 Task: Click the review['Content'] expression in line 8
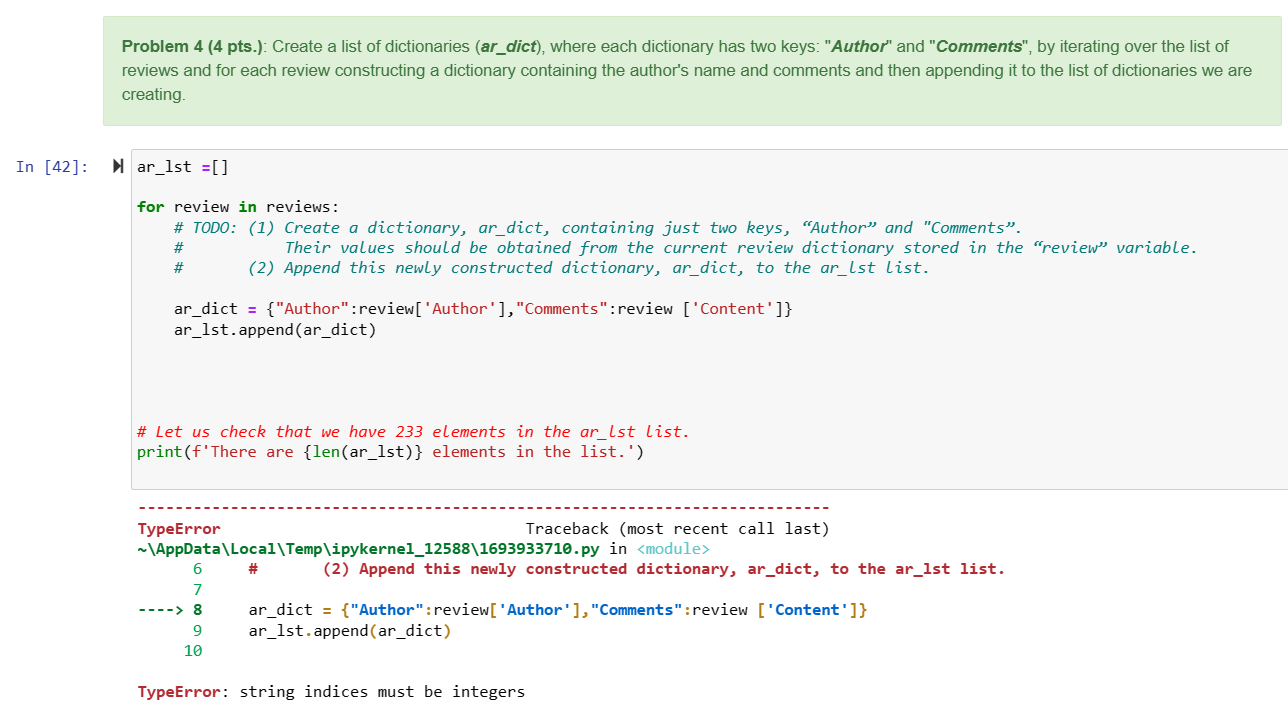click(800, 609)
